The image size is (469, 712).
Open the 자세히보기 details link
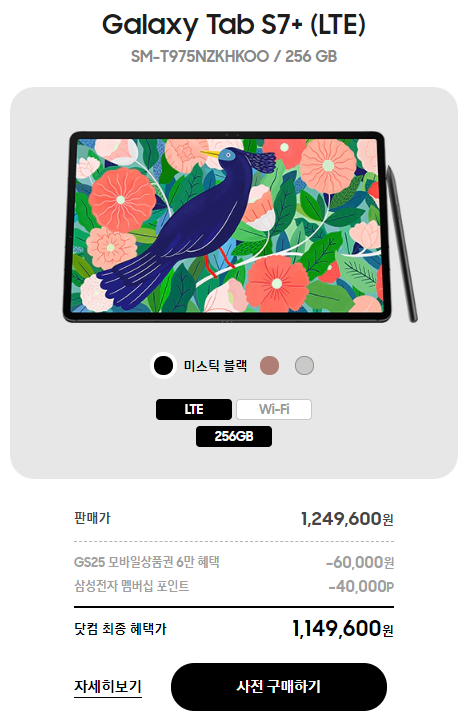[x=108, y=686]
